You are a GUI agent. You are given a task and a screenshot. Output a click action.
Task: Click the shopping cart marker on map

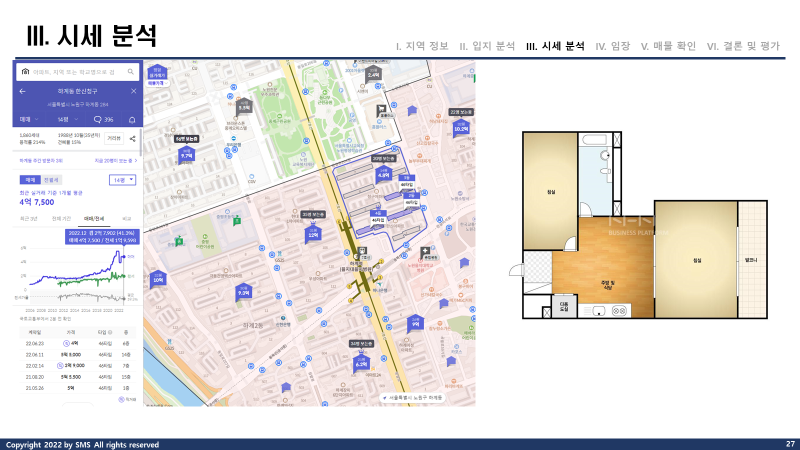[381, 109]
